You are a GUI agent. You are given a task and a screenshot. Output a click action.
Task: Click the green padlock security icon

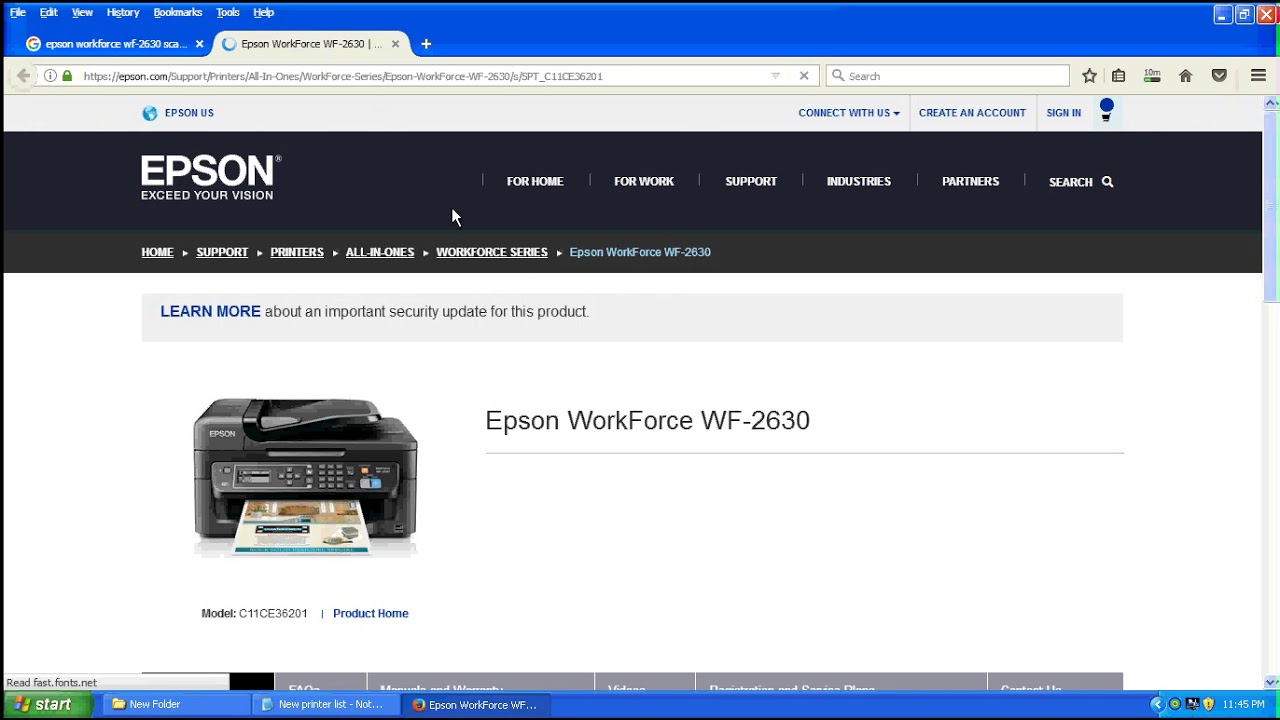tap(67, 76)
